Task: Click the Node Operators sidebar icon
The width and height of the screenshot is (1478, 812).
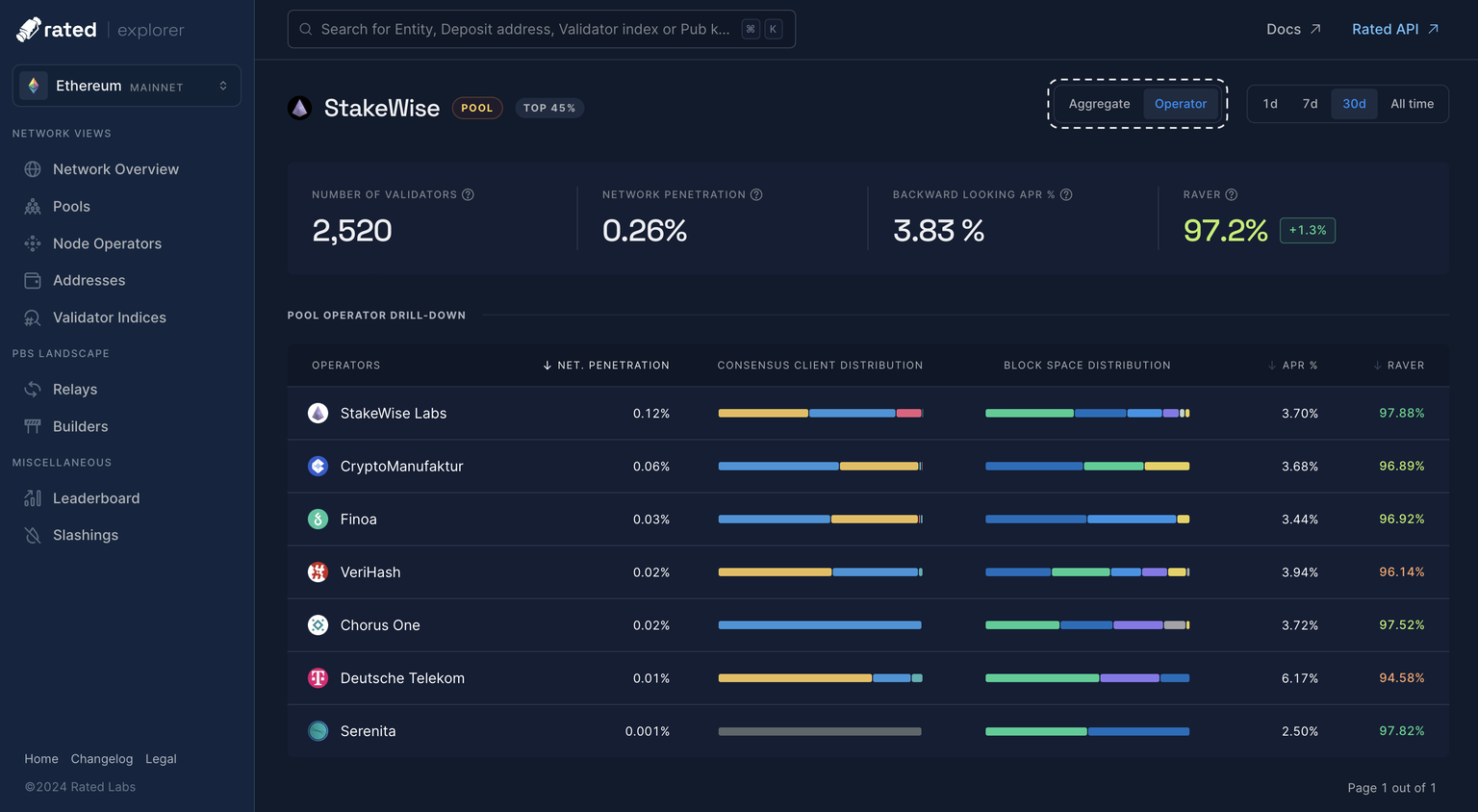Action: (33, 243)
